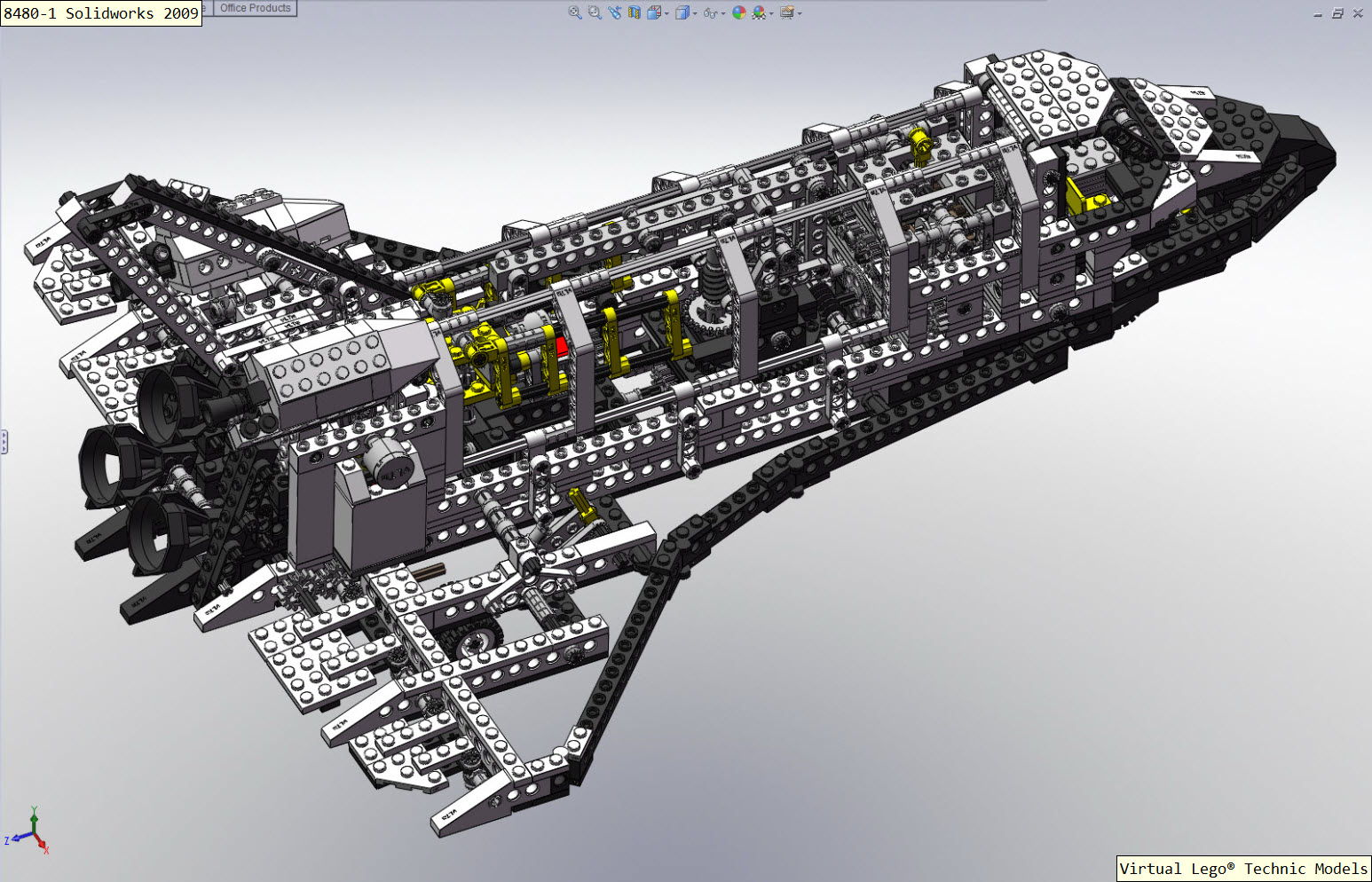The height and width of the screenshot is (882, 1372).
Task: Click the View Orientation cube icon
Action: pos(654,12)
